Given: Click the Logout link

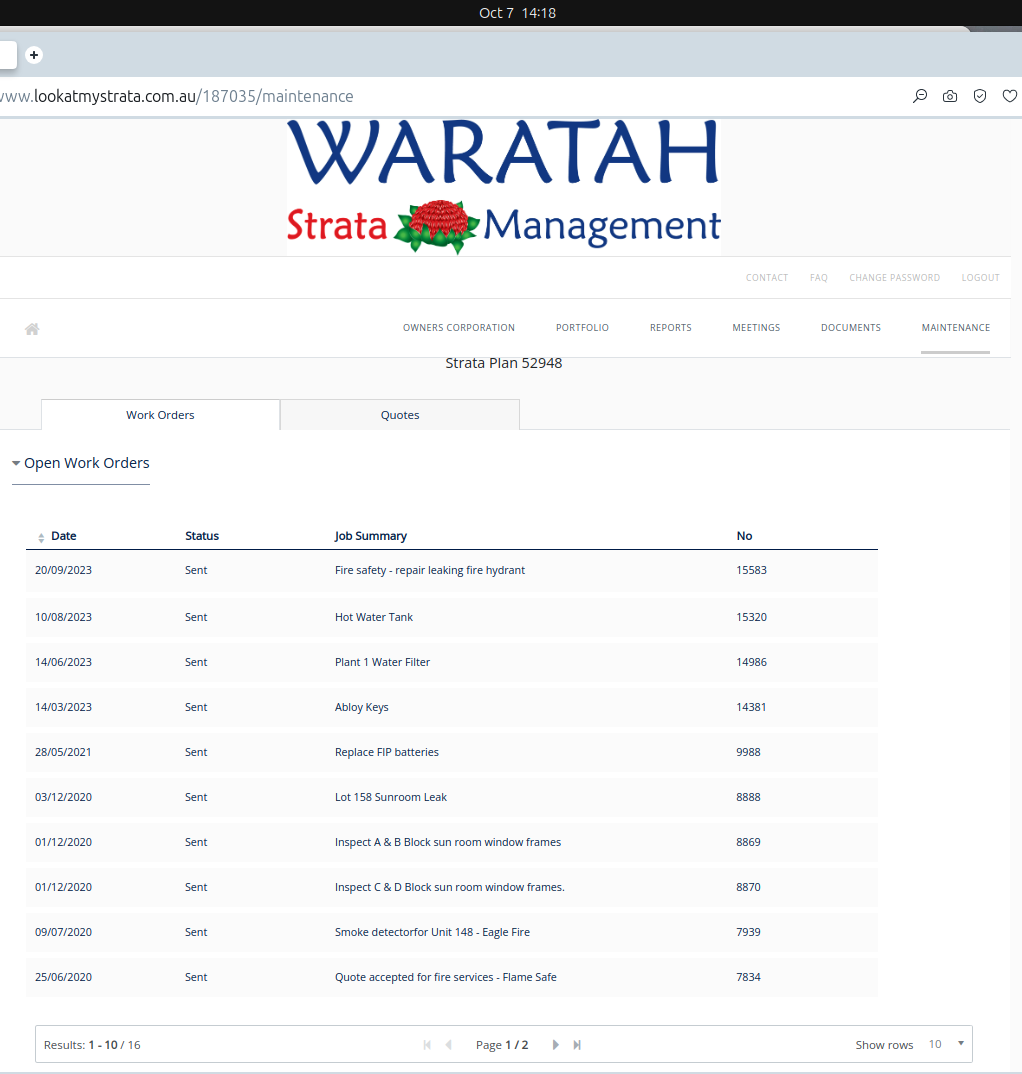Looking at the screenshot, I should 980,278.
